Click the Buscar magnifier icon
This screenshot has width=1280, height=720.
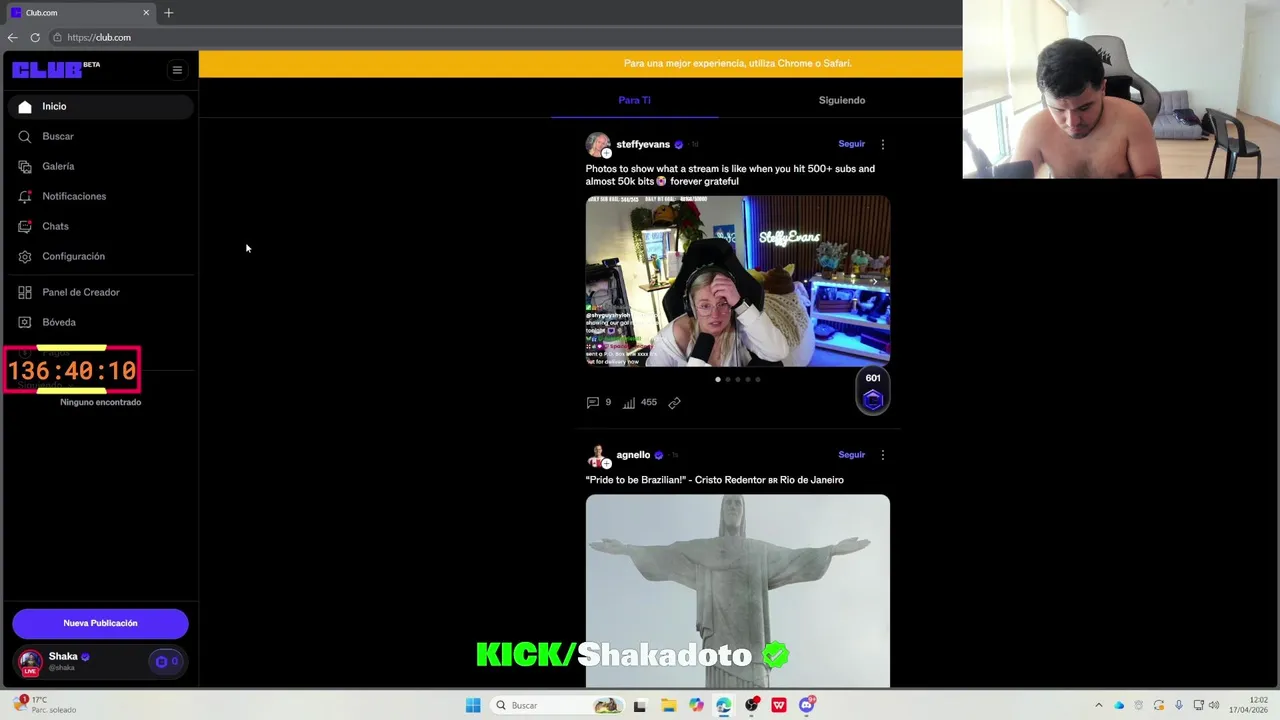point(25,136)
